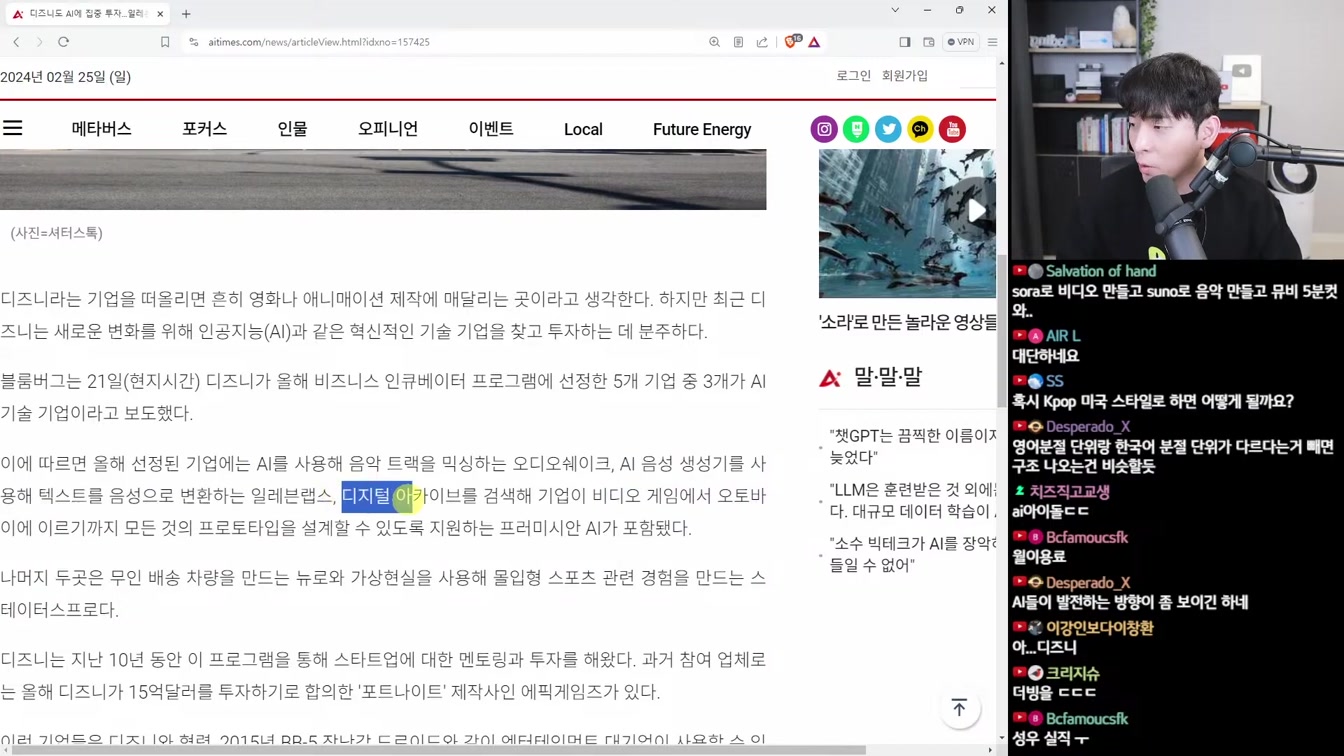Click the 회원가입 link

pos(905,76)
